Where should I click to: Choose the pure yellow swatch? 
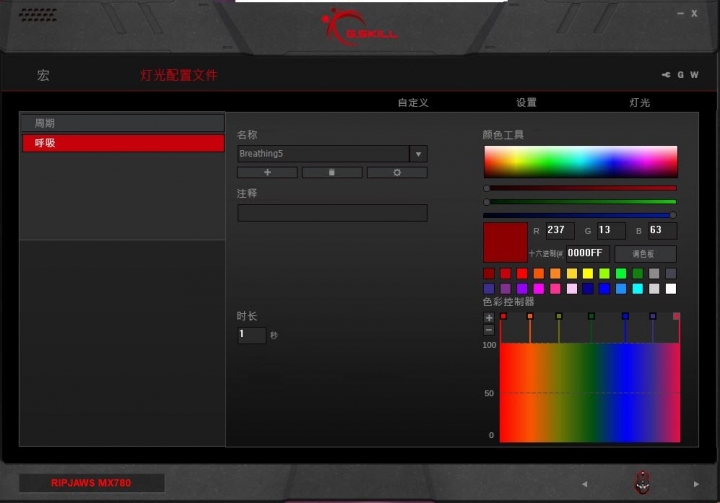[588, 274]
